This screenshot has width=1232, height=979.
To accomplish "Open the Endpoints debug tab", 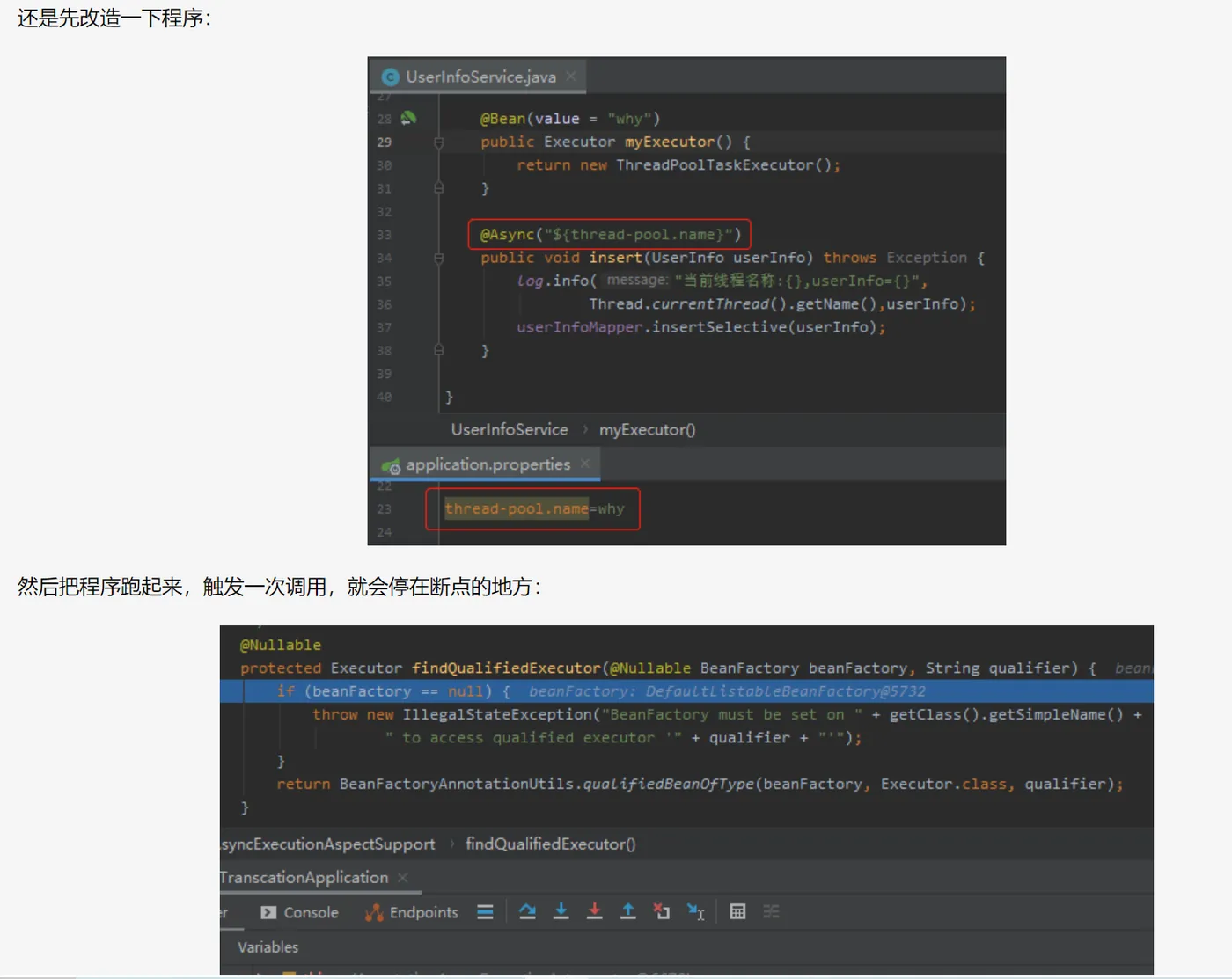I will [x=412, y=912].
